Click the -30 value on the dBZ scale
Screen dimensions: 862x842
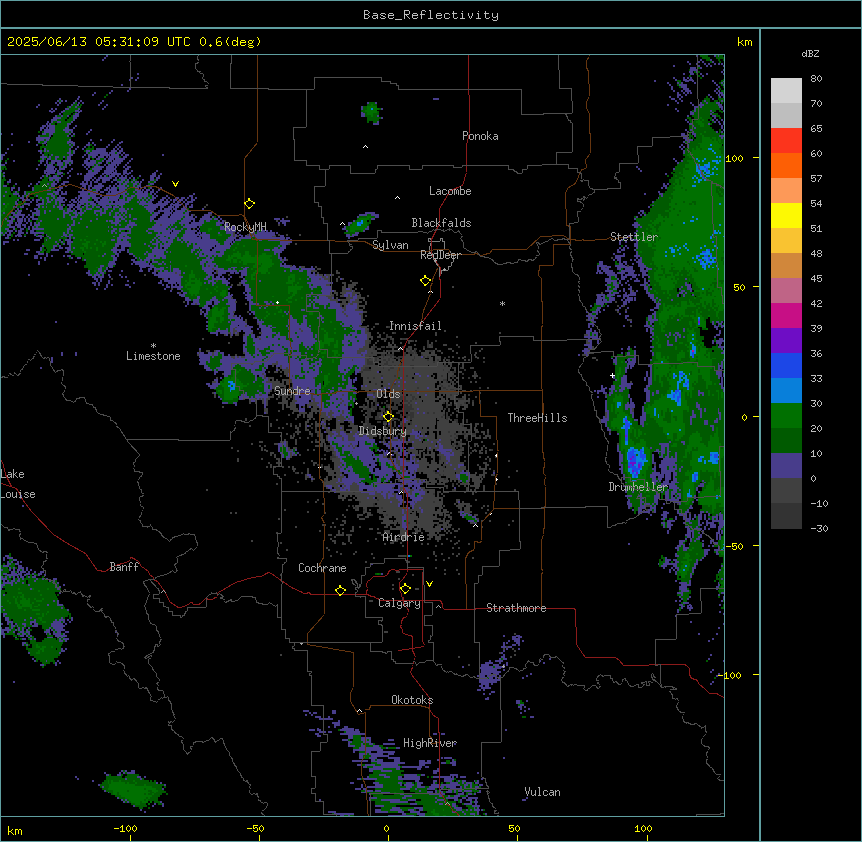tap(819, 528)
